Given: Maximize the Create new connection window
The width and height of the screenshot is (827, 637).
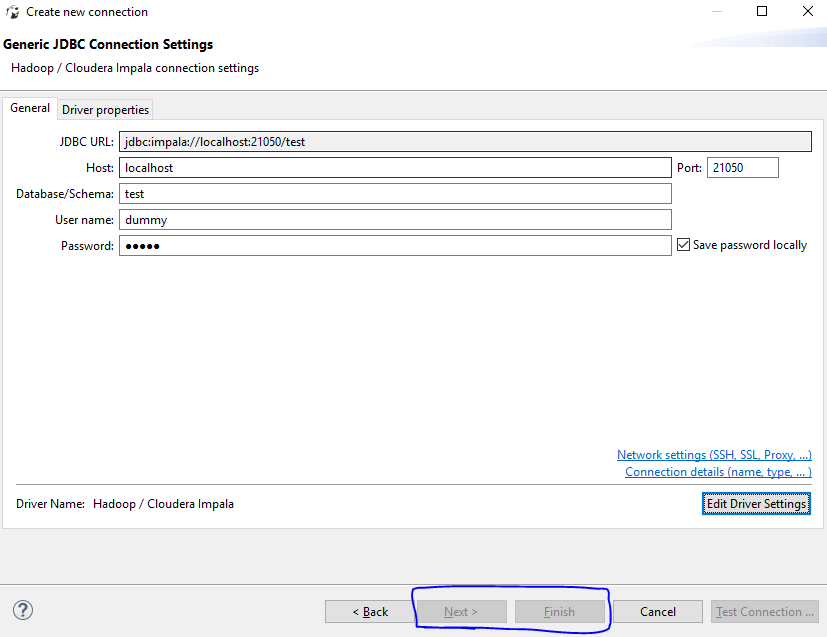Looking at the screenshot, I should pos(762,11).
